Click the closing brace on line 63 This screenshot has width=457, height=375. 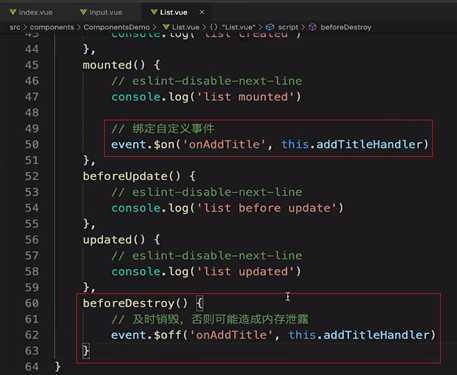pos(86,351)
